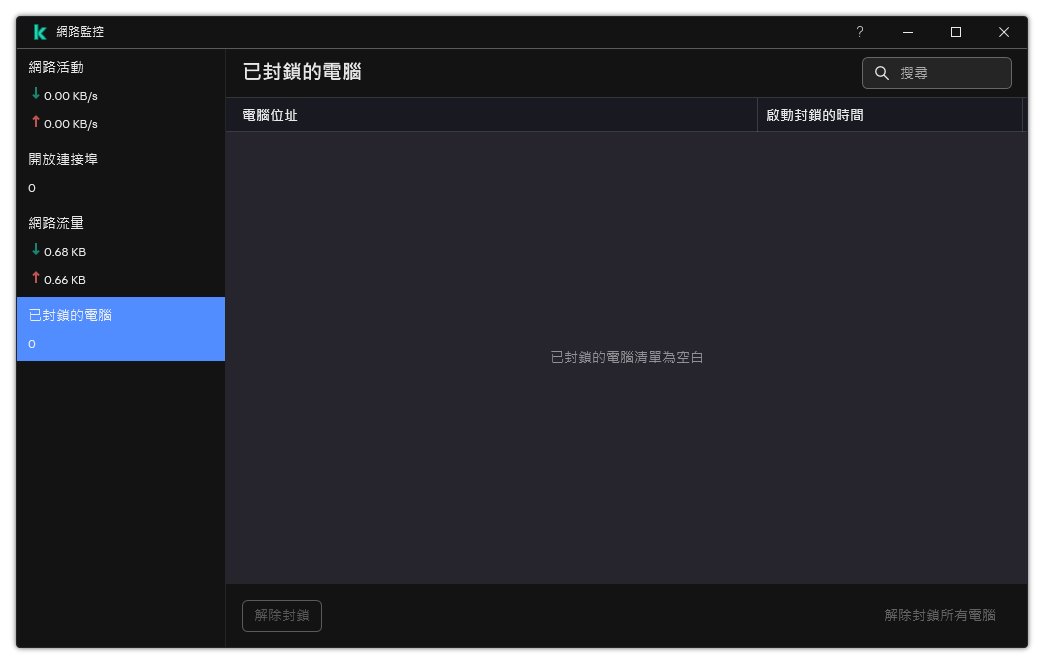1044x664 pixels.
Task: Click the empty blocked computers list message
Action: click(628, 357)
